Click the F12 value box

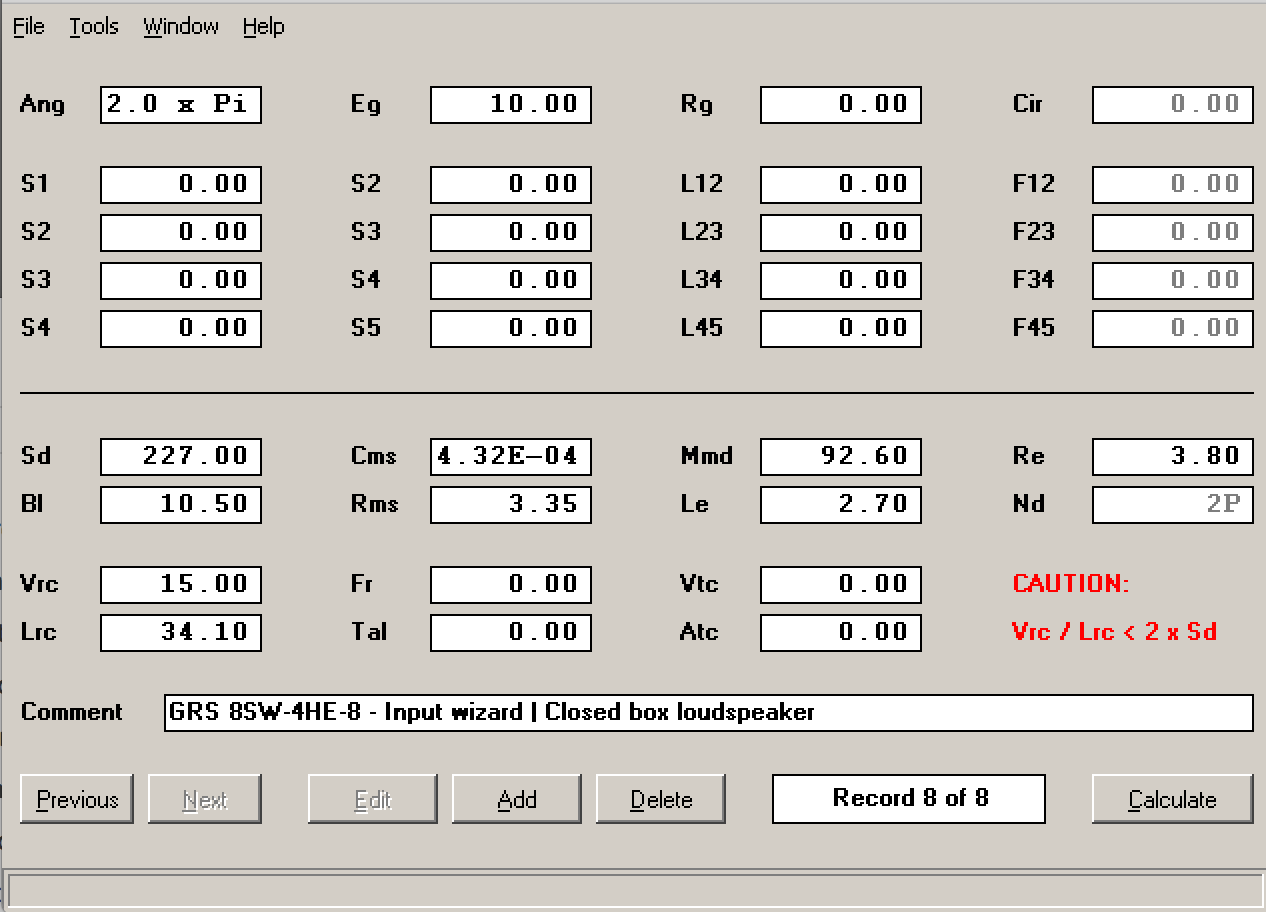pos(1173,185)
